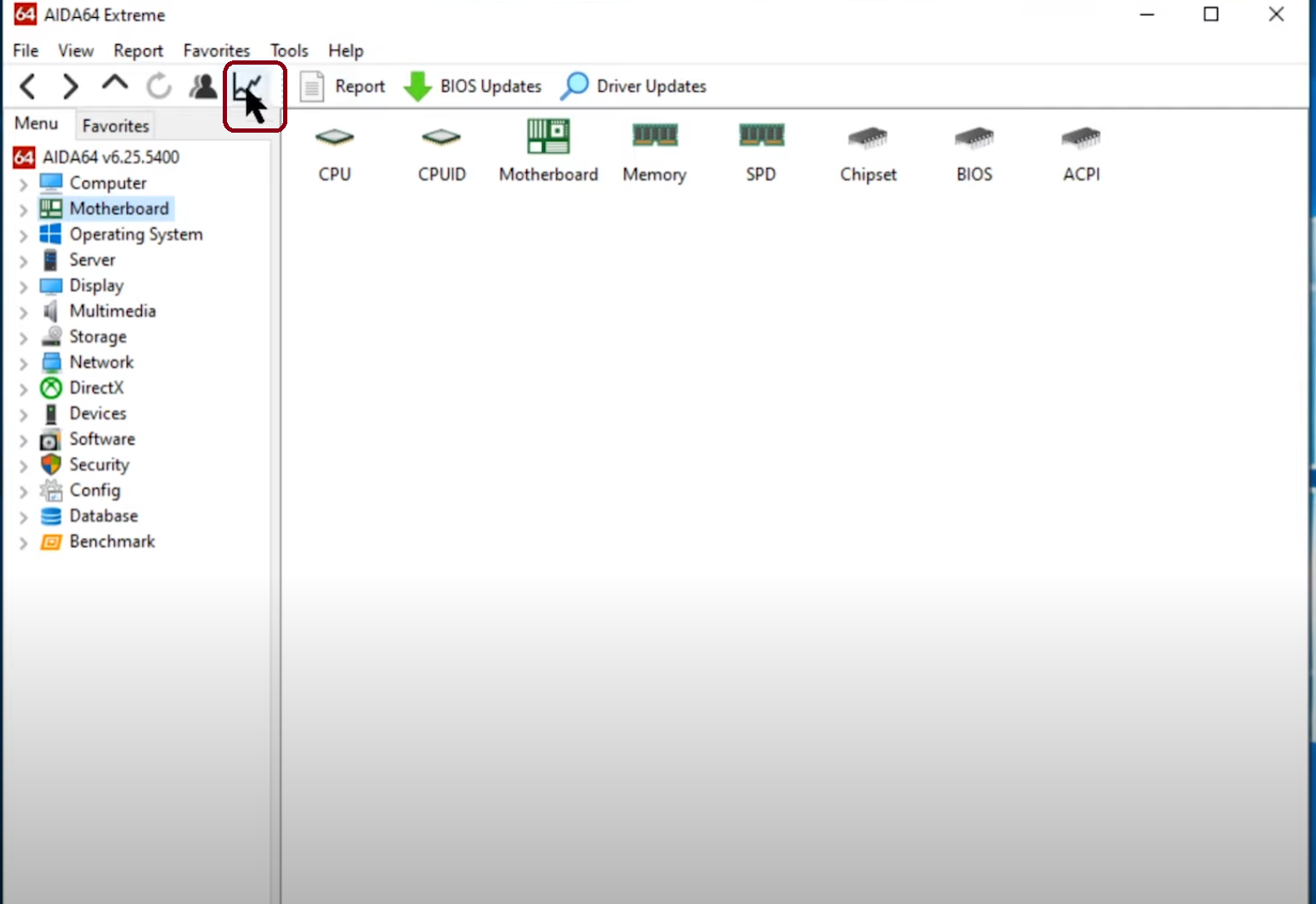Screen dimensions: 1316x904
Task: Open the Manage User icon
Action: click(203, 86)
